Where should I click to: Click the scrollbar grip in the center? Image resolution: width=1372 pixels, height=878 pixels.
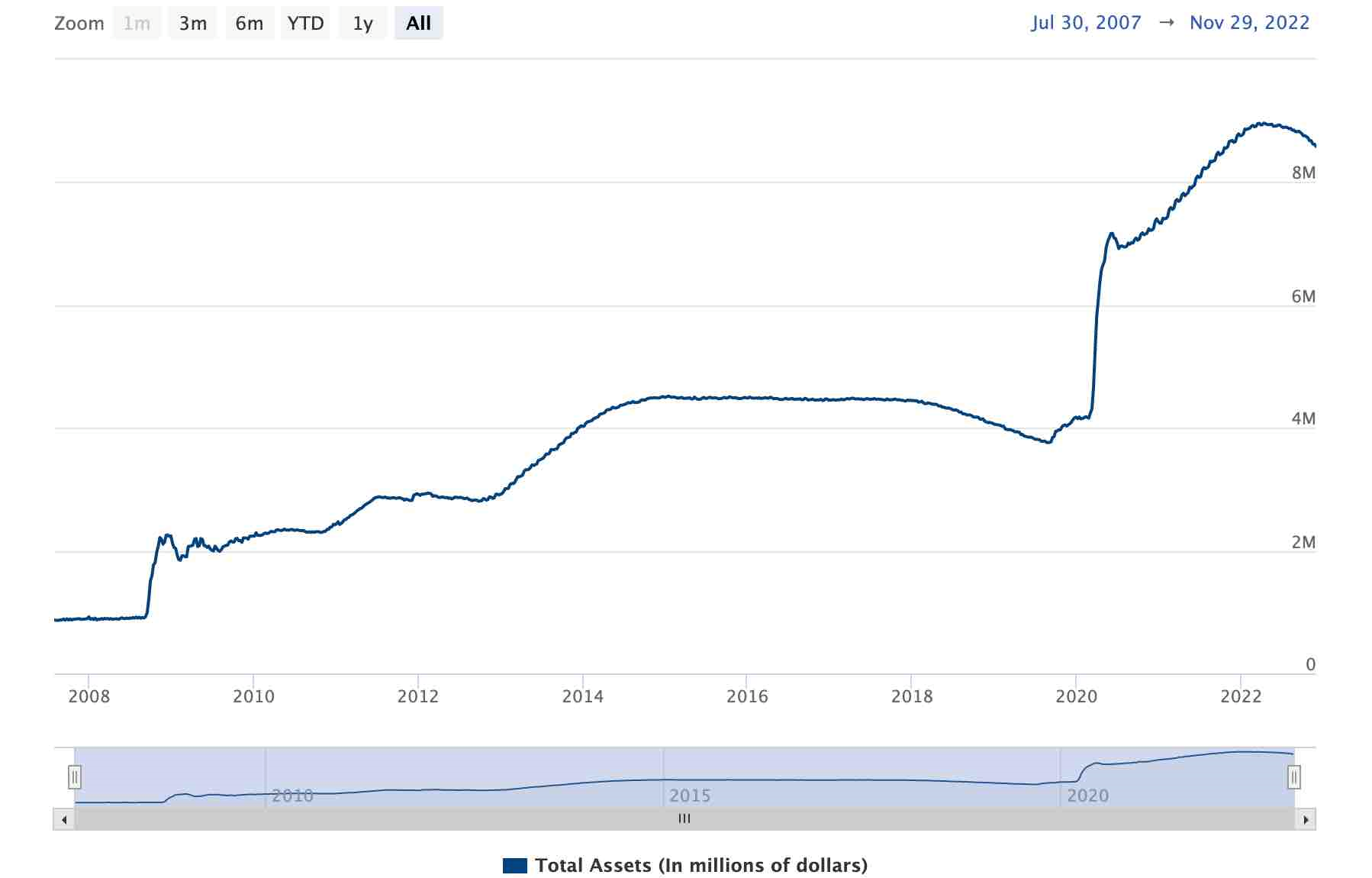684,819
